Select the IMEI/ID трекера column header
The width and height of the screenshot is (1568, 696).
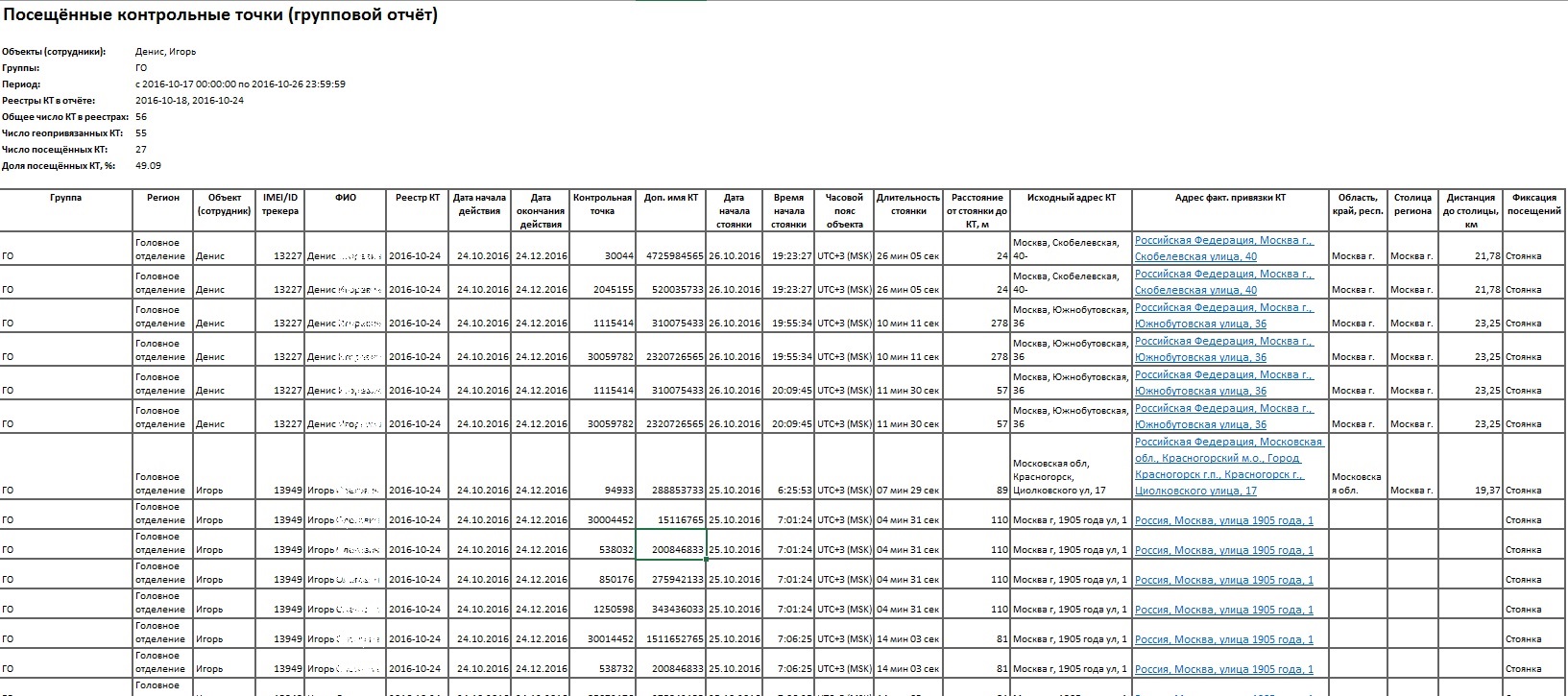[280, 204]
